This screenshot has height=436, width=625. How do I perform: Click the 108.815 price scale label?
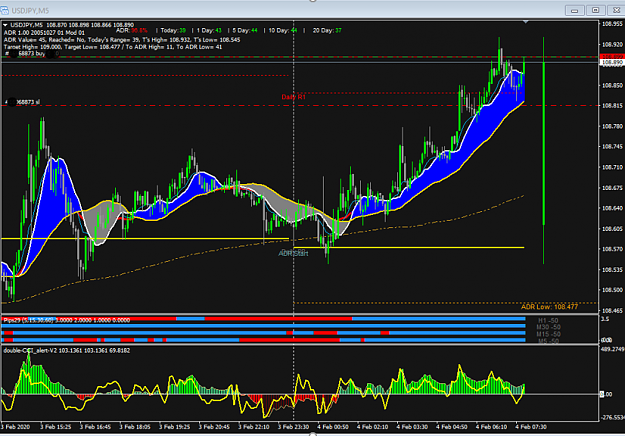612,106
